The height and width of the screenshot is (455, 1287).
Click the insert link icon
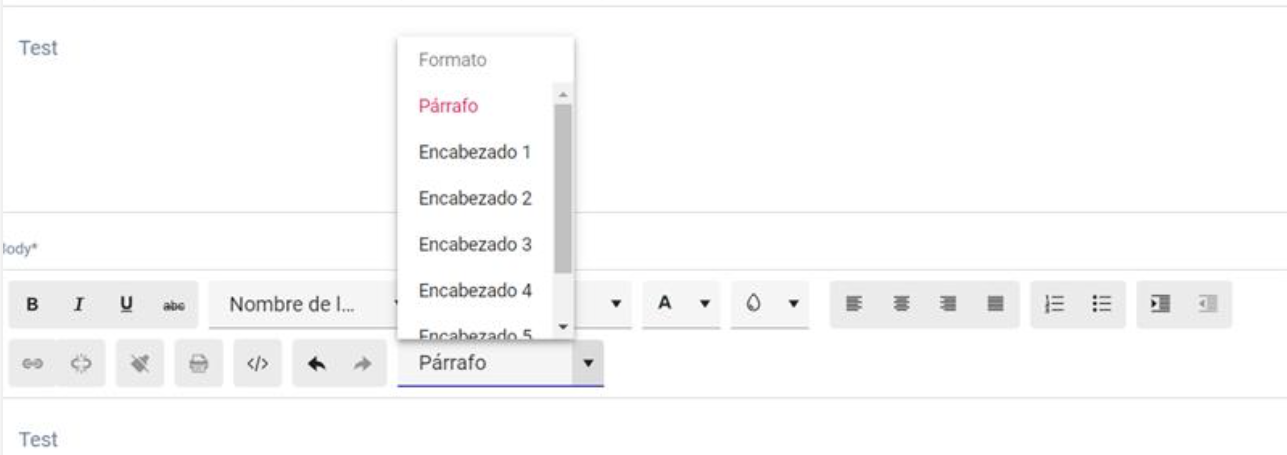(32, 362)
